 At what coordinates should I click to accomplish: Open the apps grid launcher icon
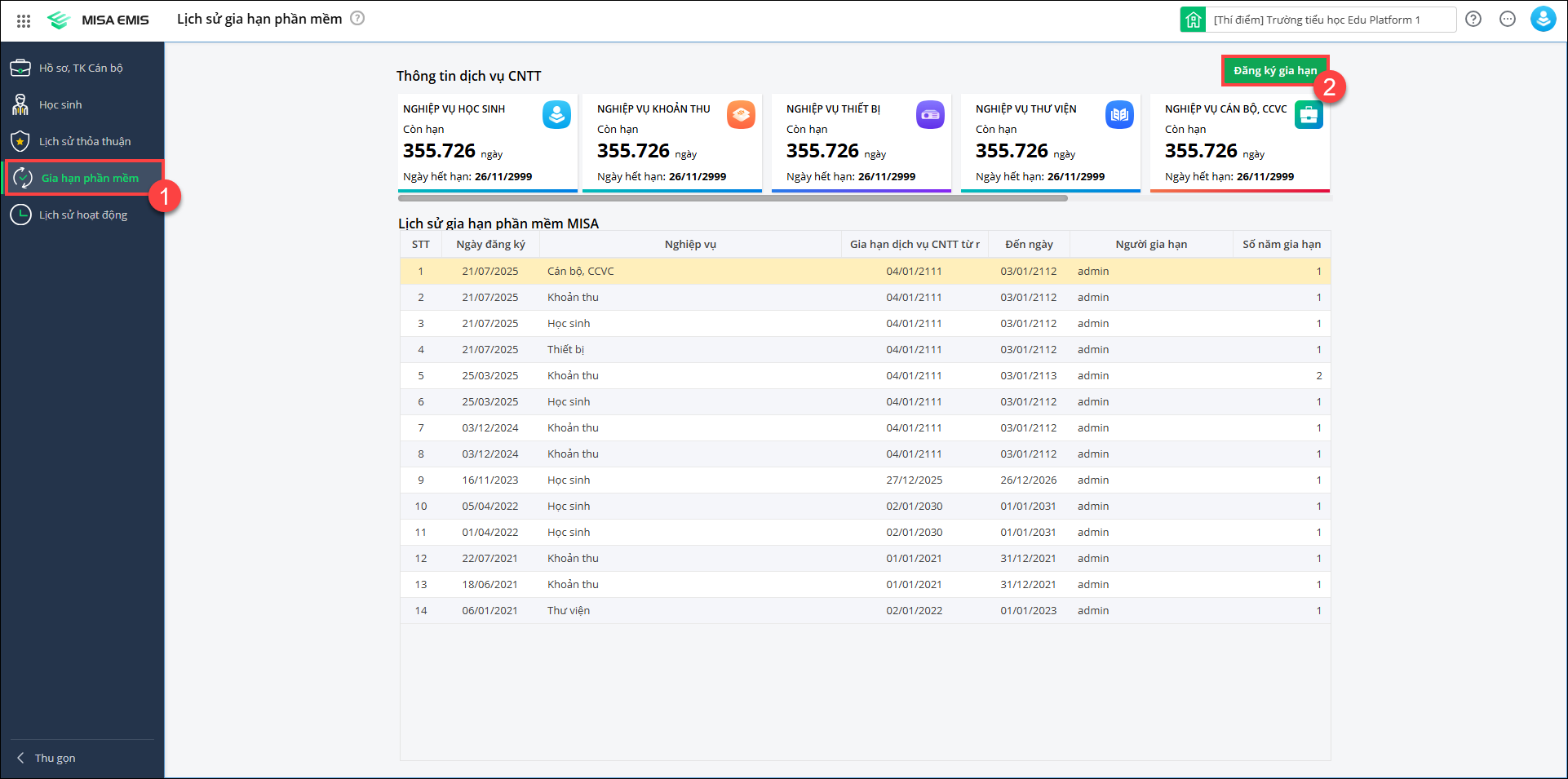24,20
